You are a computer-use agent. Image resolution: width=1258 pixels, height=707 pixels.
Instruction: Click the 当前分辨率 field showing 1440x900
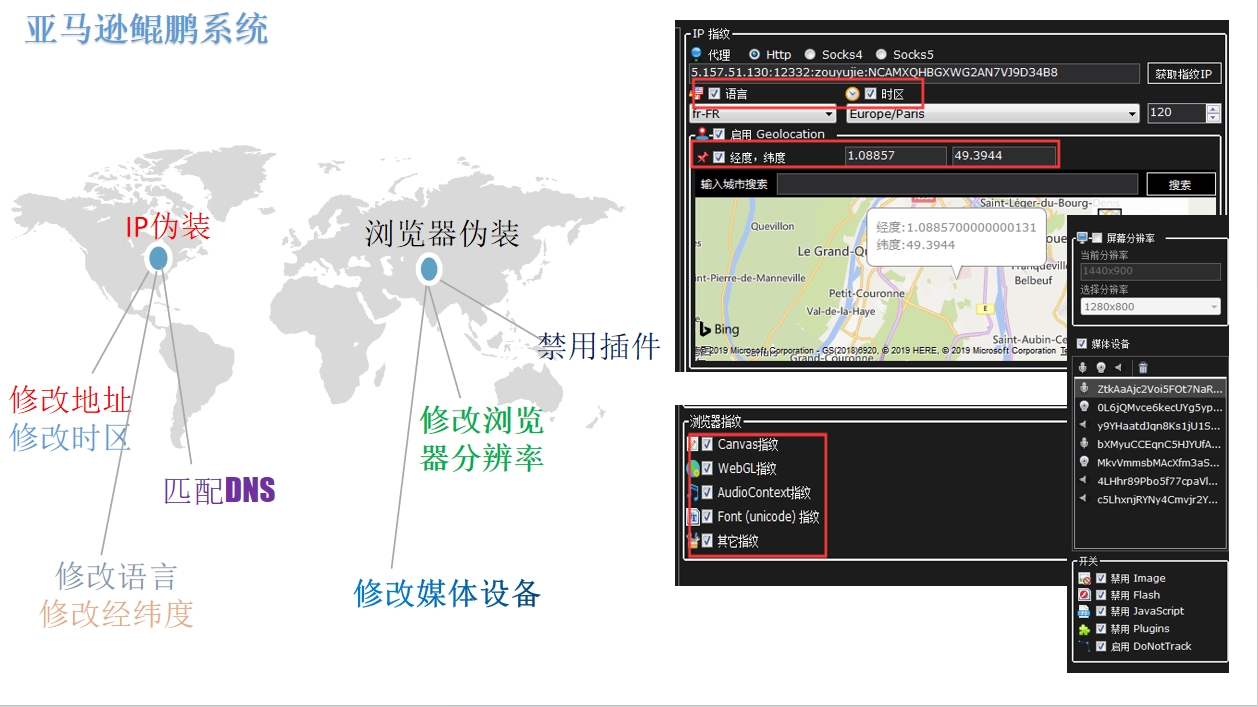[1151, 272]
